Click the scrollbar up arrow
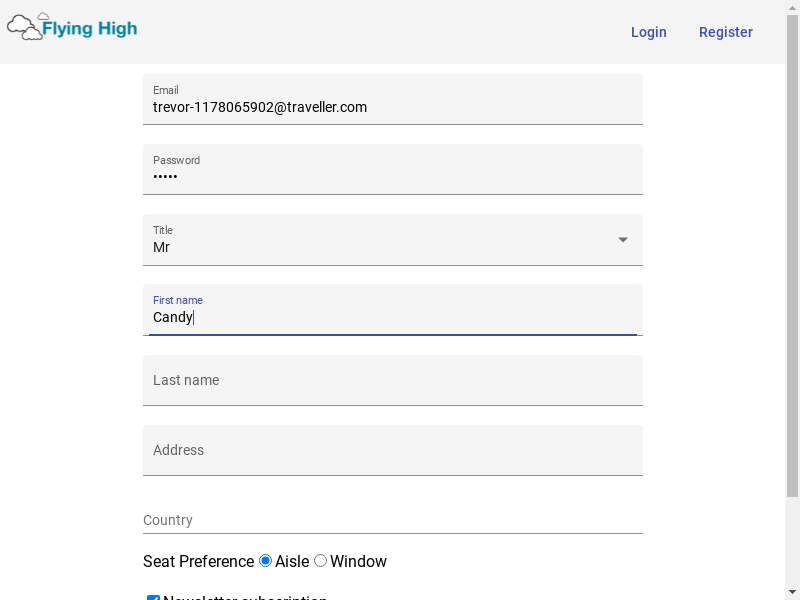Viewport: 800px width, 600px height. click(x=792, y=8)
